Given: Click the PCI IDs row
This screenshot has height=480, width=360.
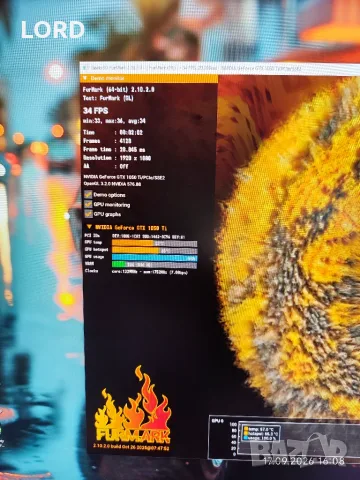Looking at the screenshot, I should pos(135,236).
